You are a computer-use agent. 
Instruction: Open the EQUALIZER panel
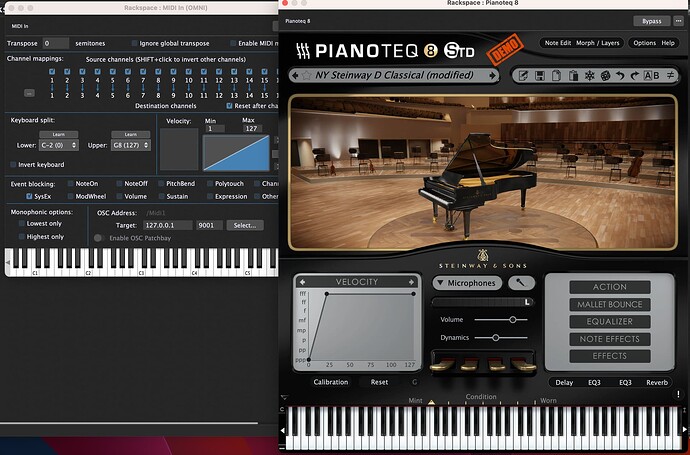pos(609,321)
